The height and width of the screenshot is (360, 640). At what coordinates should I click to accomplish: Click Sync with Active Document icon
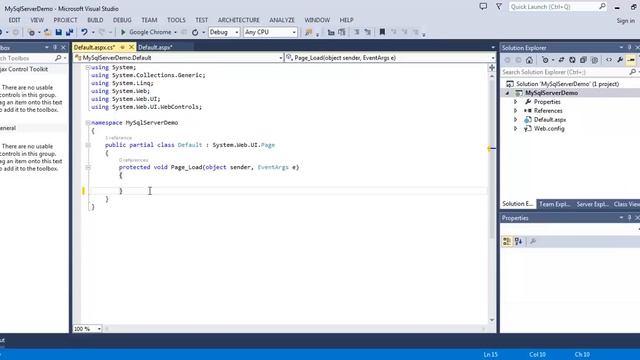click(561, 60)
